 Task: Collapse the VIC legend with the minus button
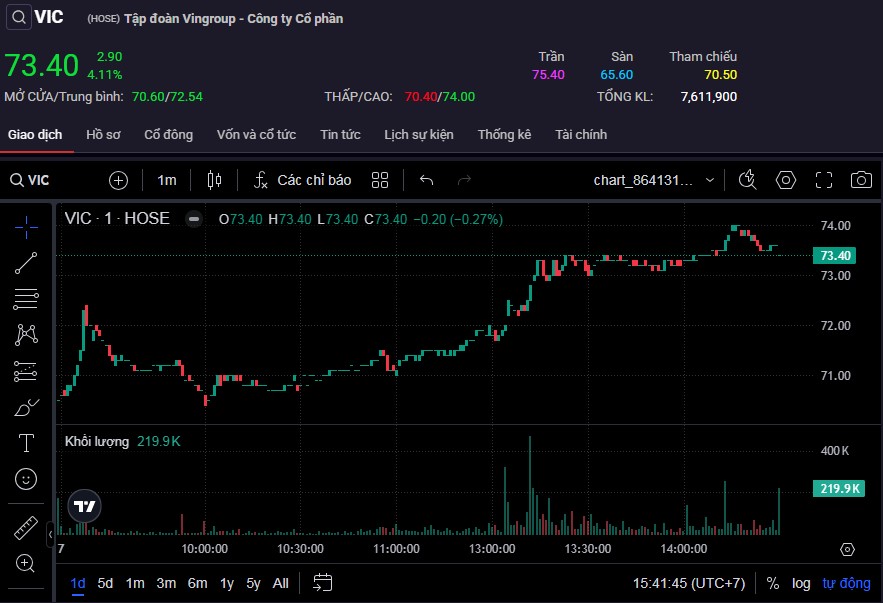(x=194, y=219)
